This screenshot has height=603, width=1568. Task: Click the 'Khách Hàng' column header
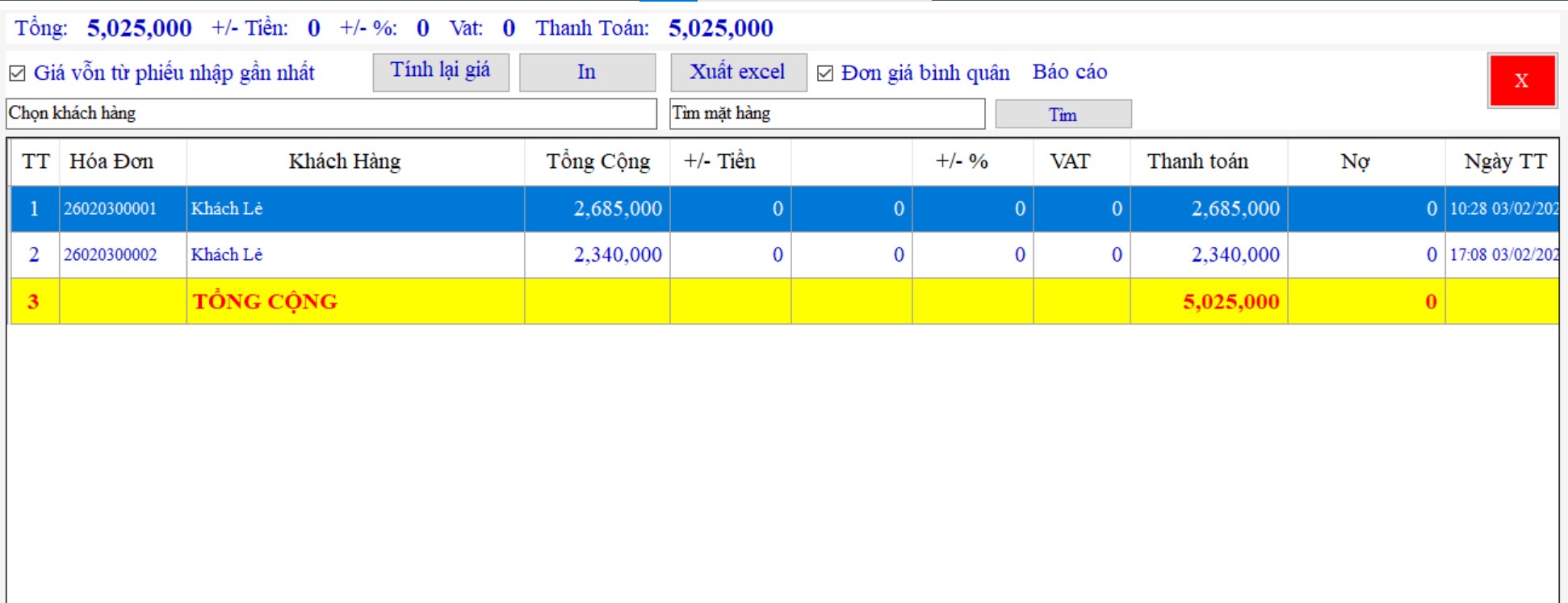click(x=345, y=162)
